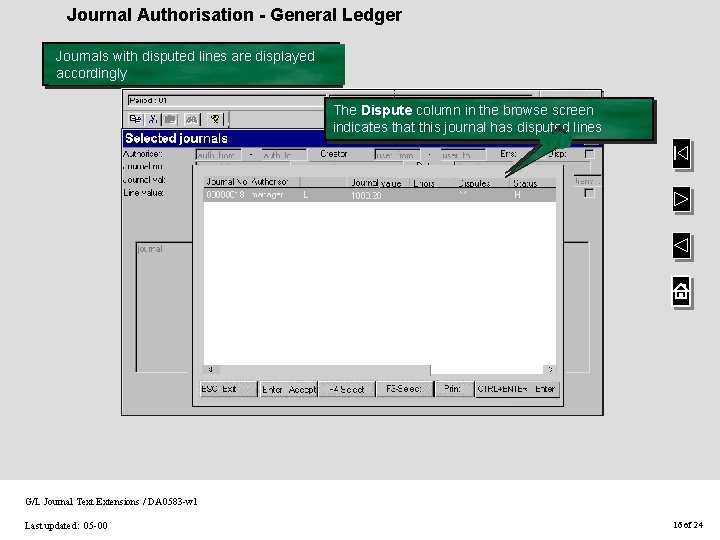Click the auth to input field
Image resolution: width=720 pixels, height=540 pixels.
(284, 155)
